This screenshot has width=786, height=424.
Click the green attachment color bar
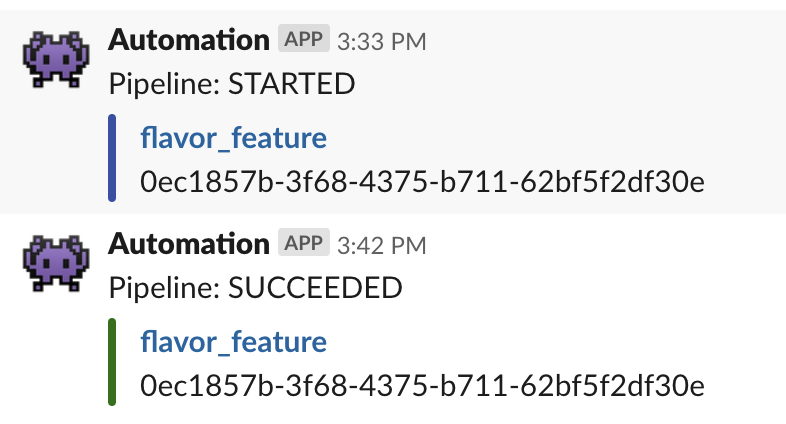click(112, 362)
